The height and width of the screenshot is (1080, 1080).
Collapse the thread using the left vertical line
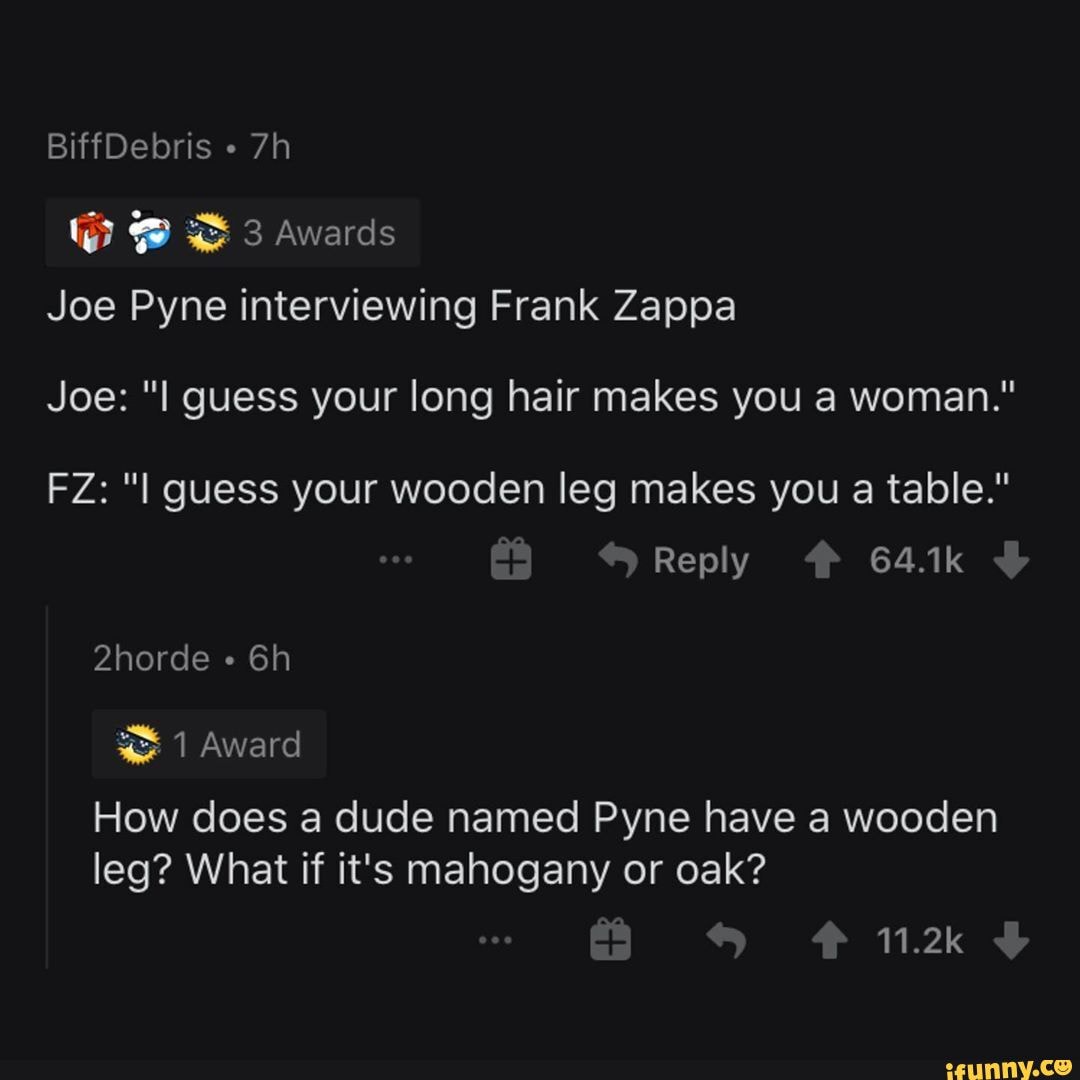coord(47,787)
